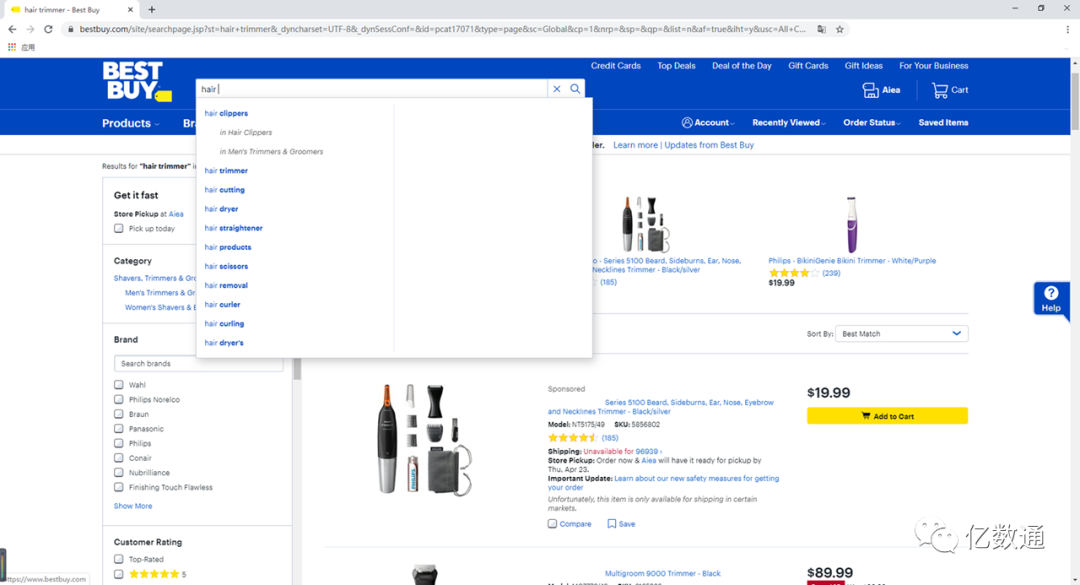Check the Wahl brand filter

pyautogui.click(x=118, y=385)
